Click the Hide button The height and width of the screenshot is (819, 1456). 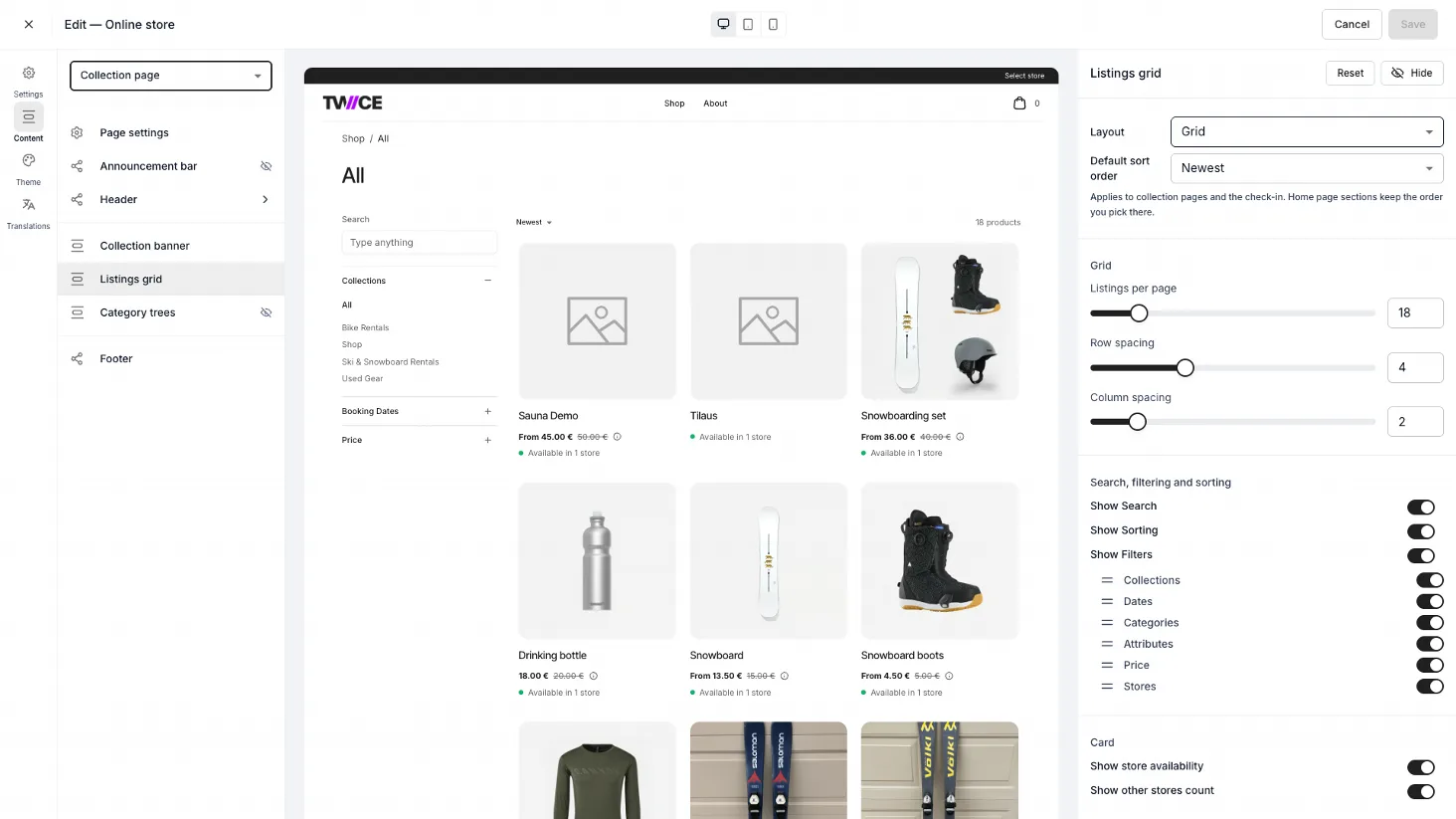pyautogui.click(x=1412, y=73)
